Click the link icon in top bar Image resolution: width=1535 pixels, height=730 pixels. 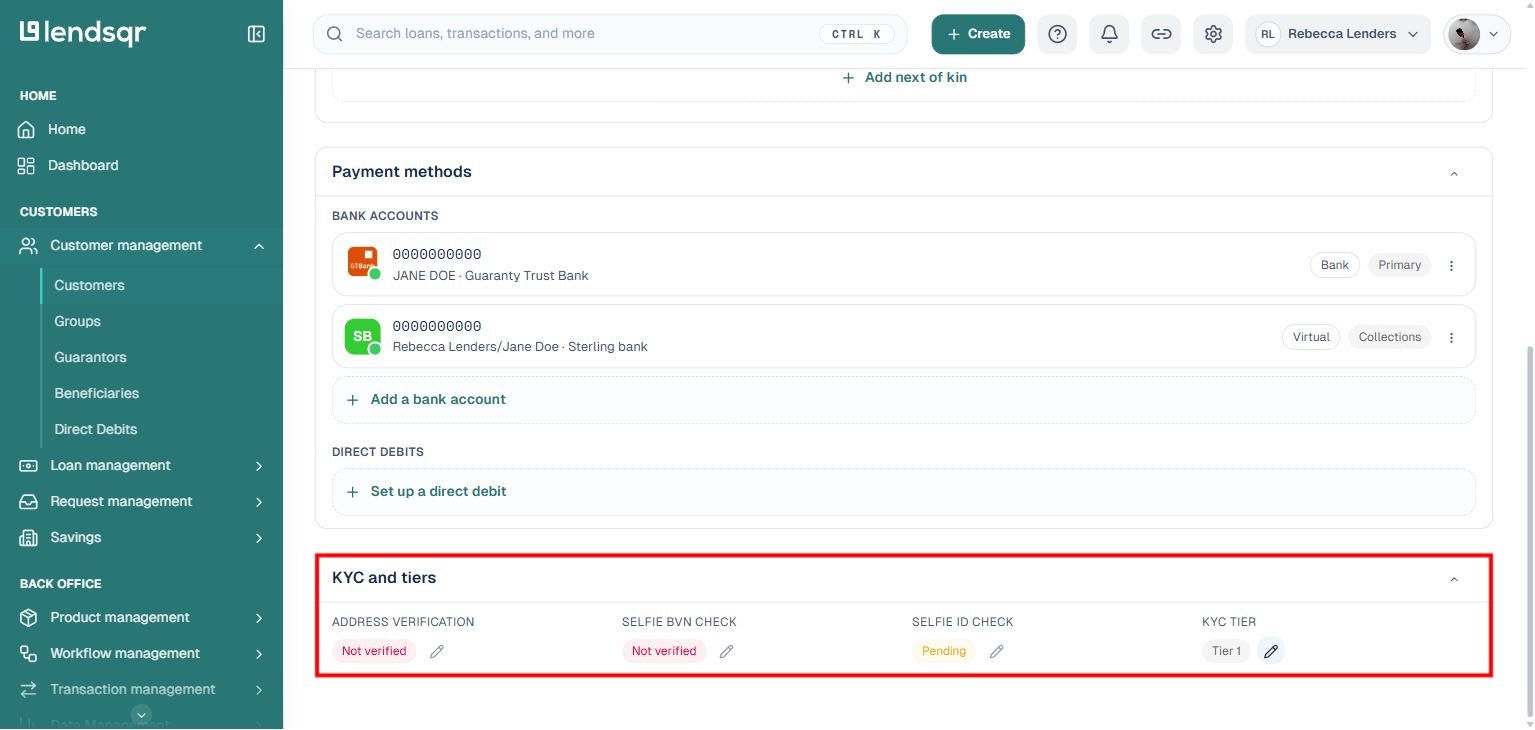coord(1161,34)
